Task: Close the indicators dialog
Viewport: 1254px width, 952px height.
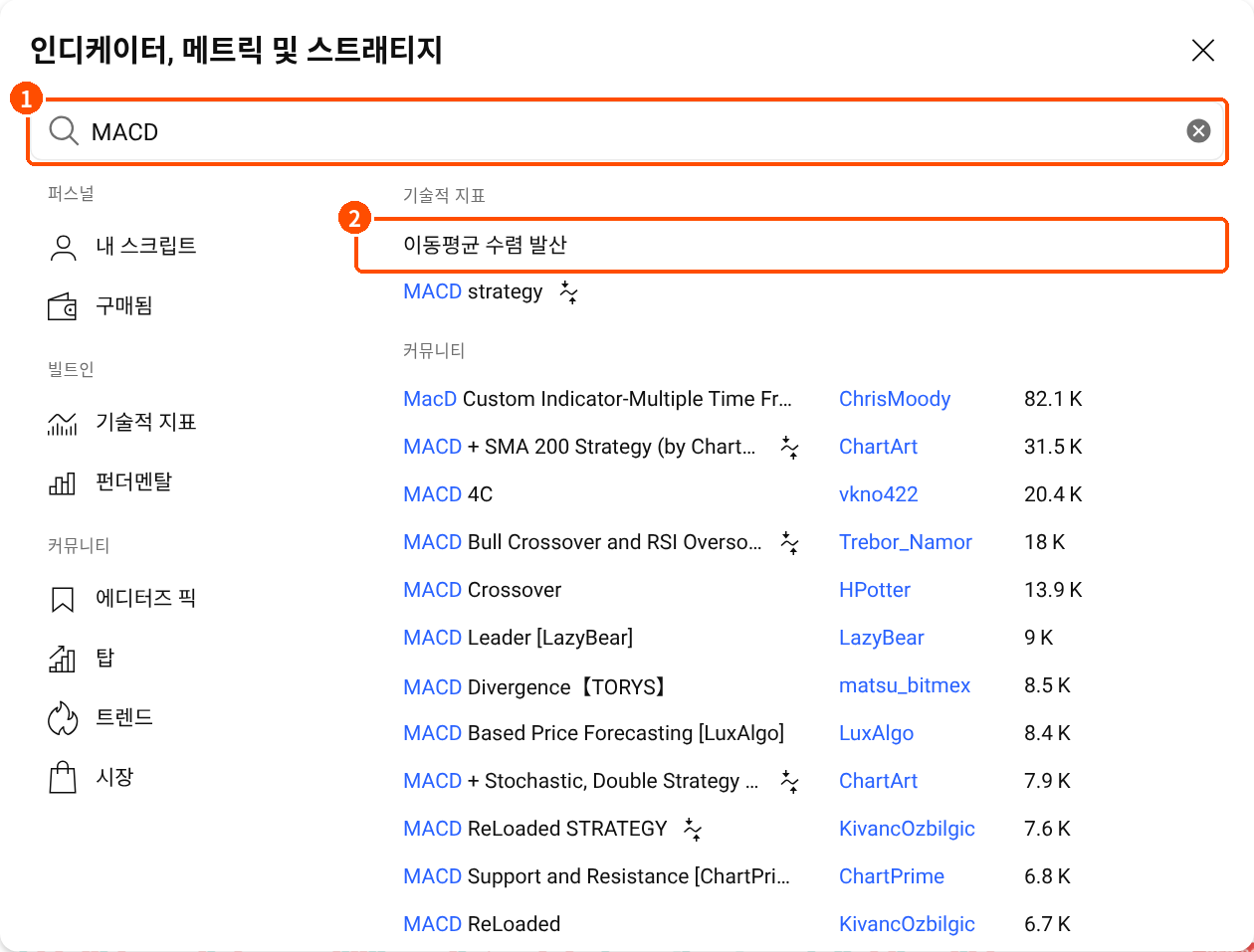Action: (x=1203, y=50)
